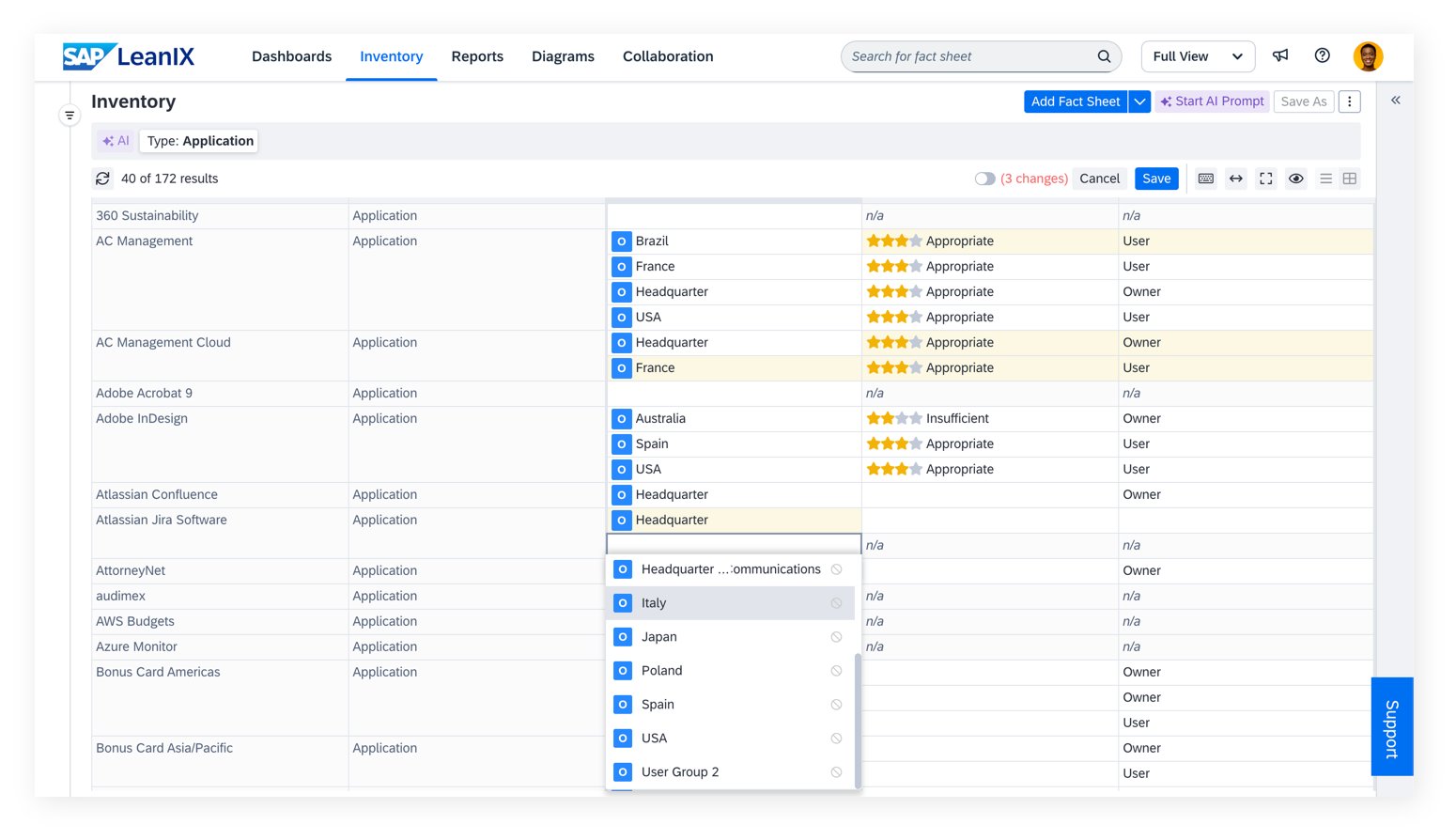This screenshot has height=840, width=1456.
Task: Click the 360 Sustainability row name
Action: pos(147,216)
